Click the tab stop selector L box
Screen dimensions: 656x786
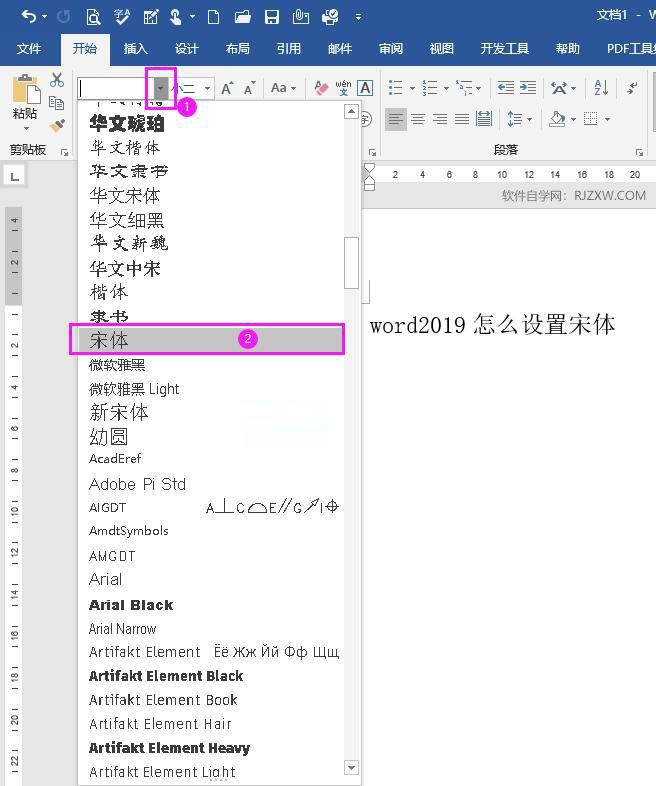(15, 176)
